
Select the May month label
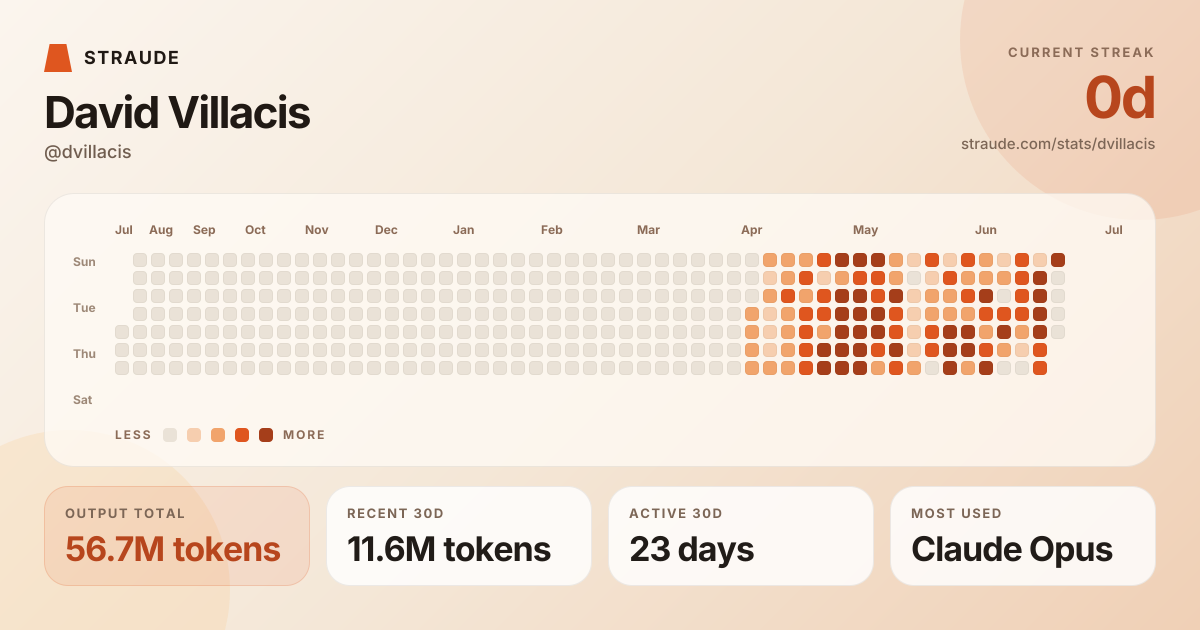click(865, 230)
